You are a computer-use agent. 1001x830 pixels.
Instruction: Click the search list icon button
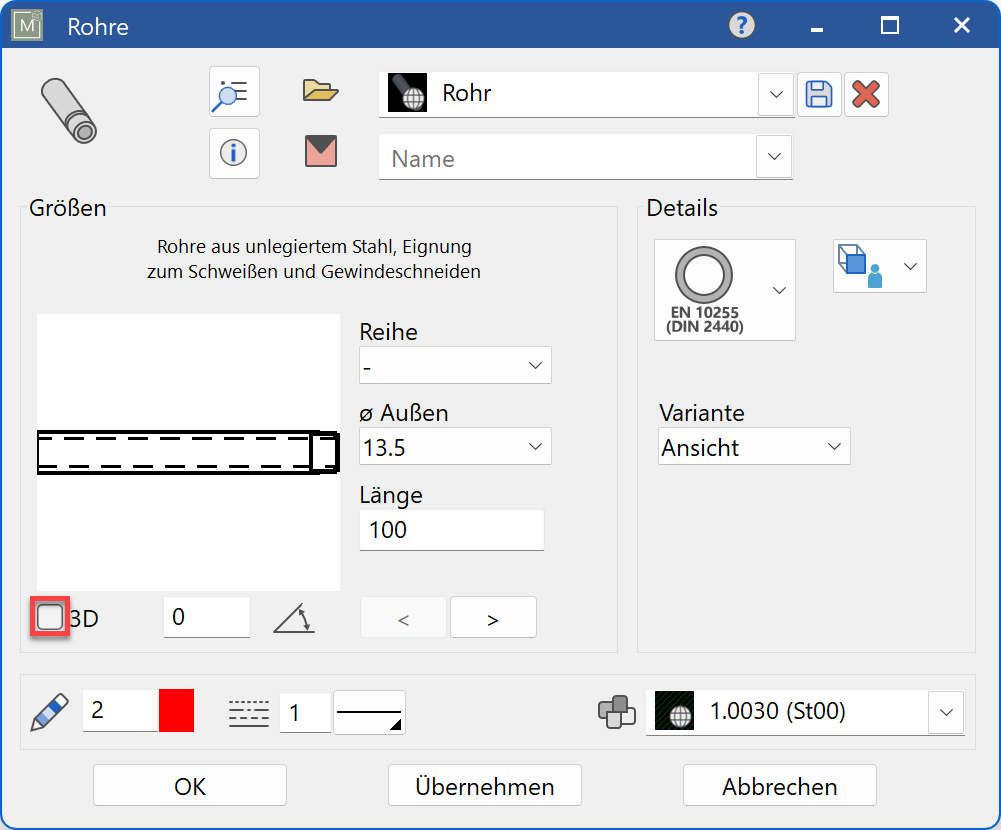click(x=234, y=93)
